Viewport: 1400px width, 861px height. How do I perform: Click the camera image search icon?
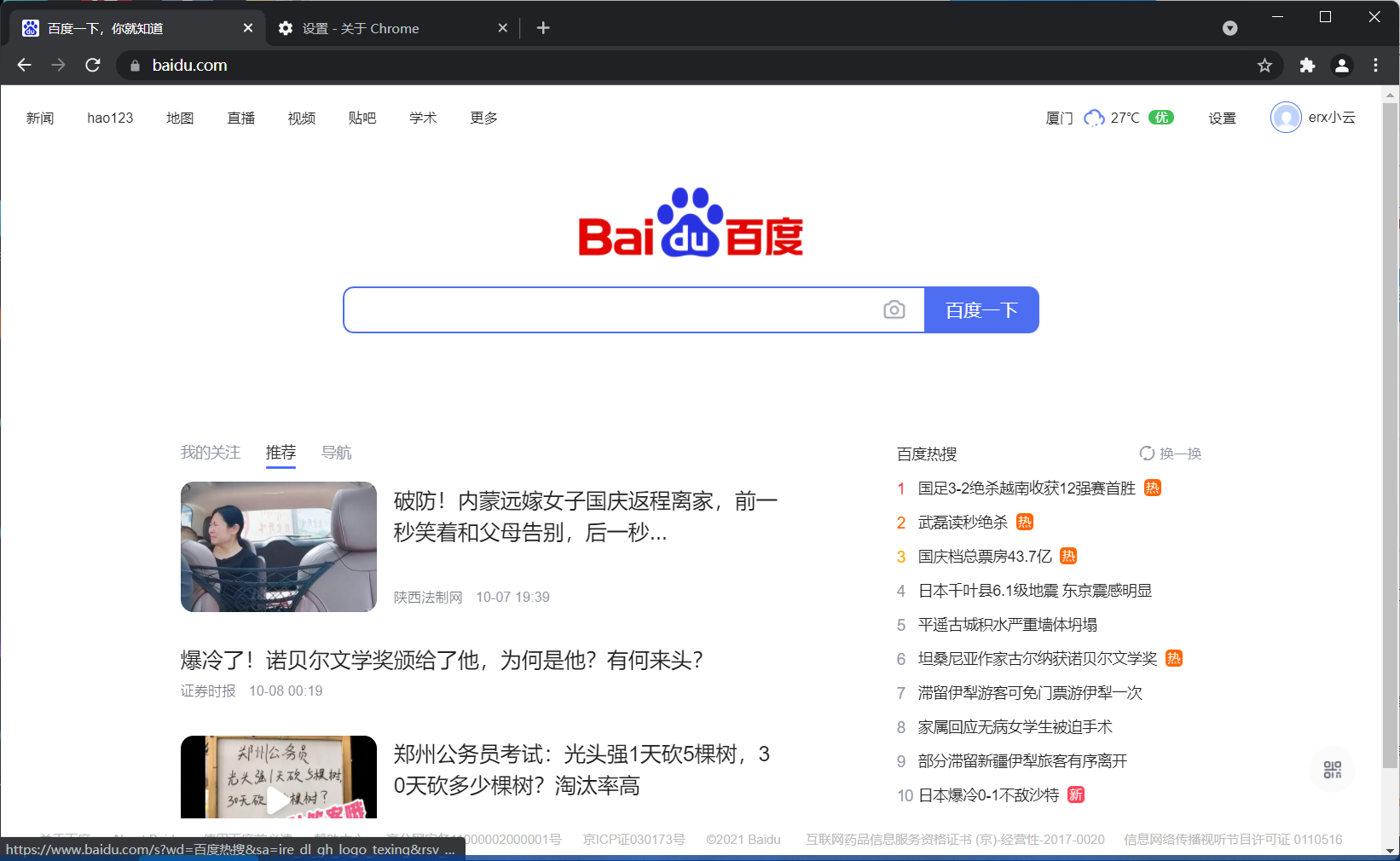click(x=894, y=309)
